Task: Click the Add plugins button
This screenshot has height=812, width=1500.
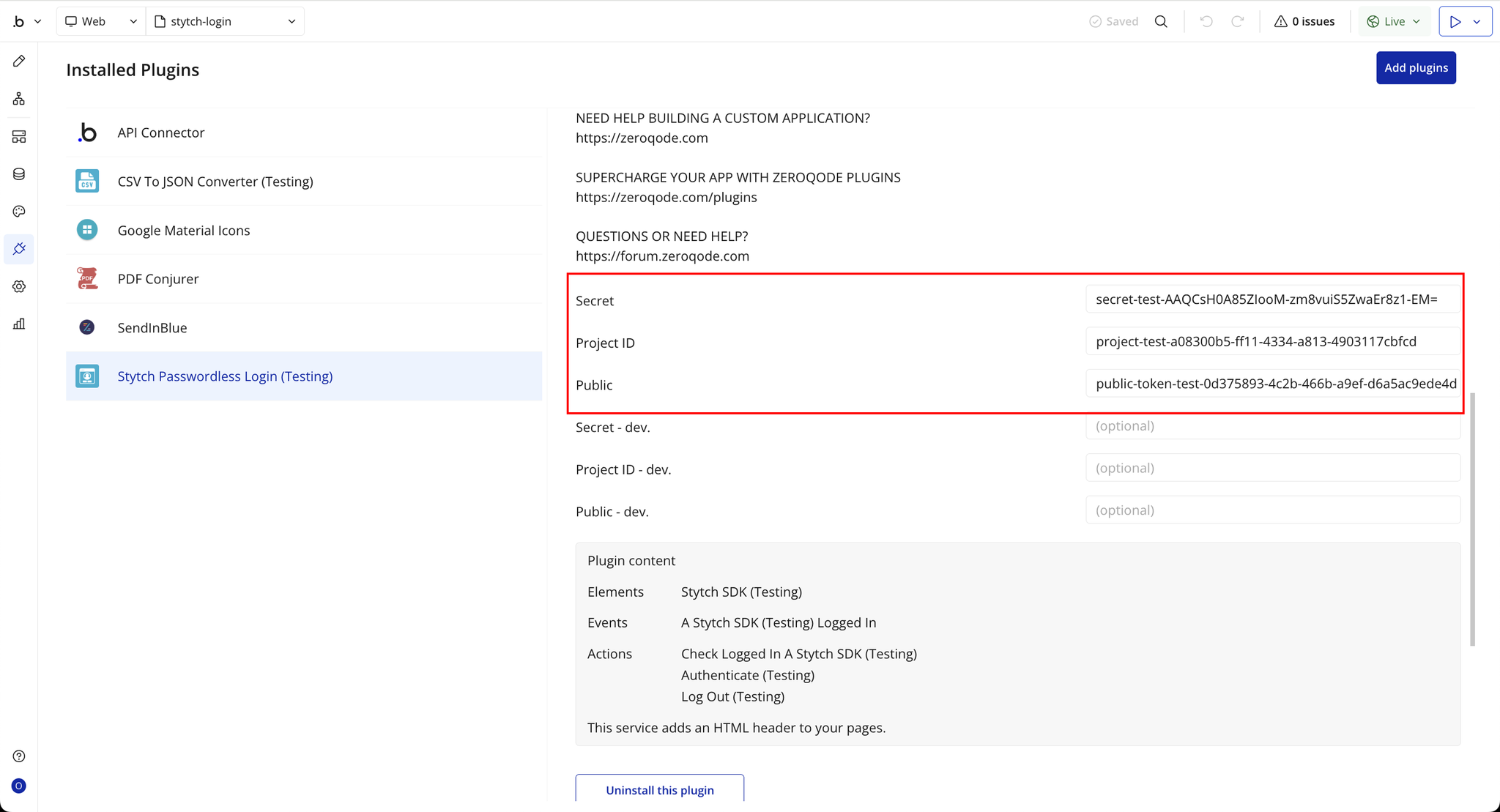Action: [1416, 68]
